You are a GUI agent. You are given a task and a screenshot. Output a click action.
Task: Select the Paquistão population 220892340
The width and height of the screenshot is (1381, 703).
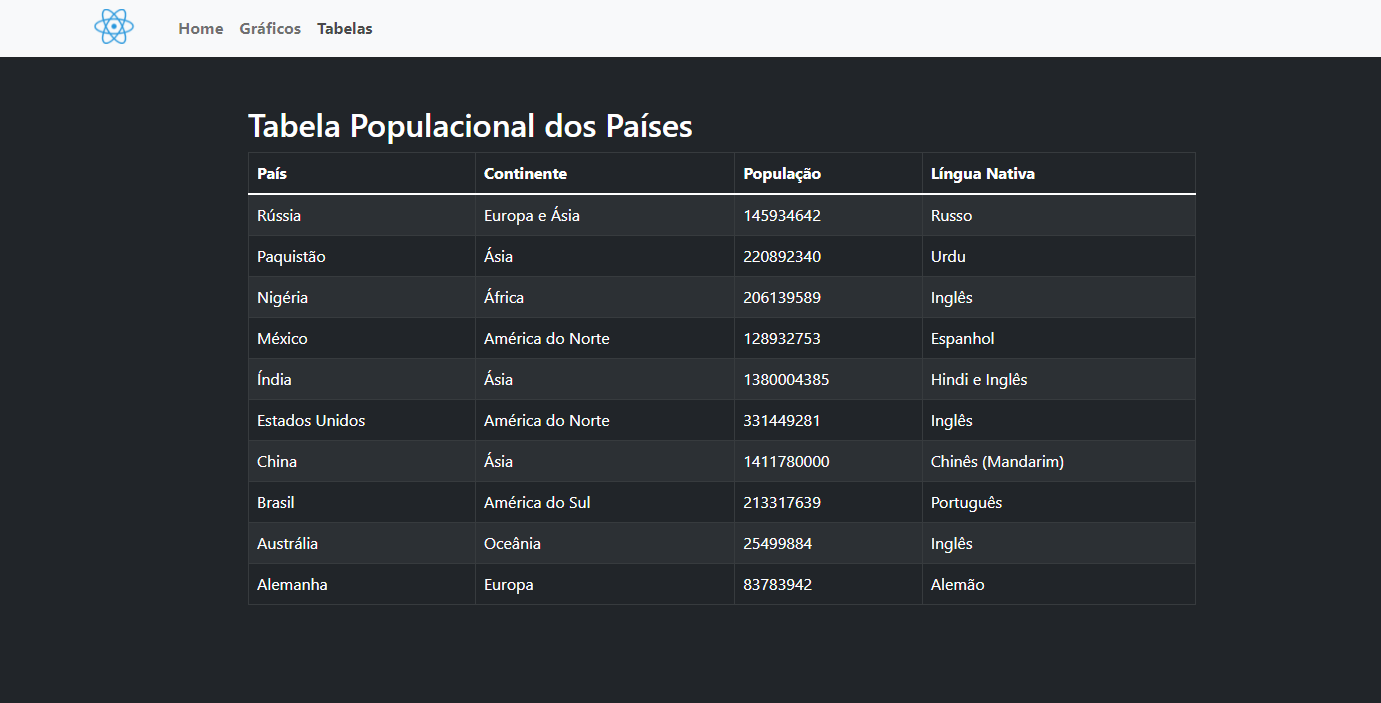click(783, 256)
